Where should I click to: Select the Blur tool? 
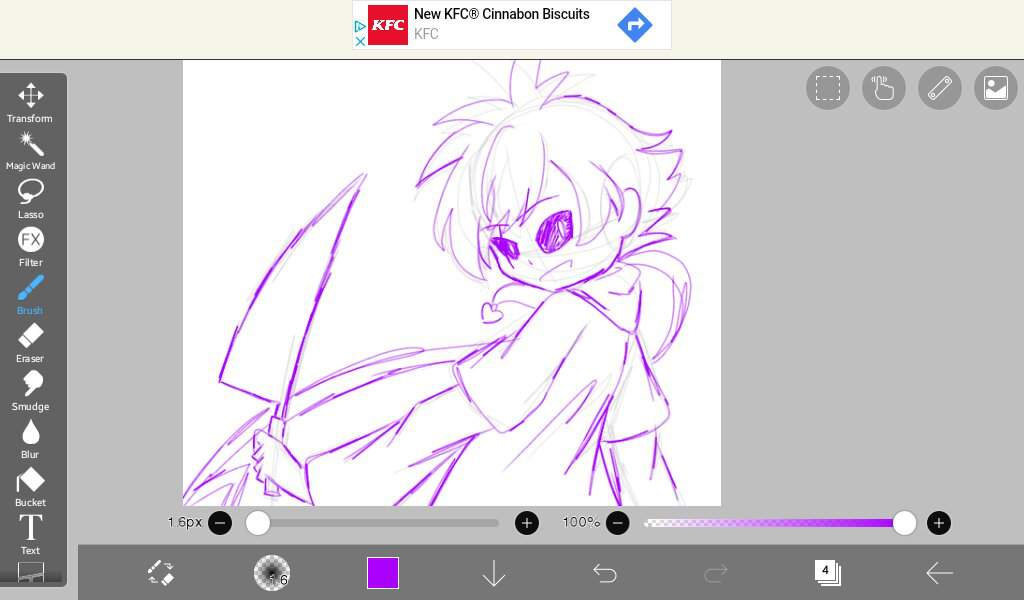(30, 439)
